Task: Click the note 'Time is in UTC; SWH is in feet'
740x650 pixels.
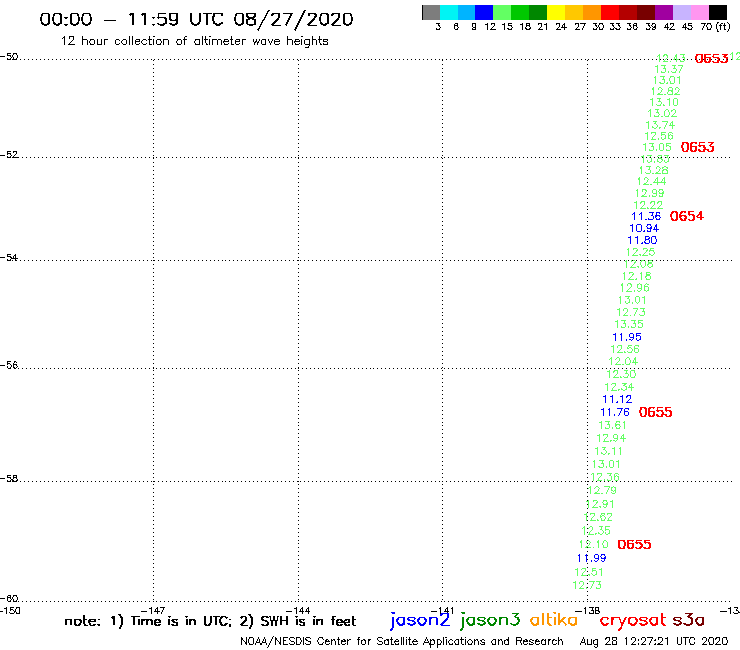Action: click(x=210, y=621)
